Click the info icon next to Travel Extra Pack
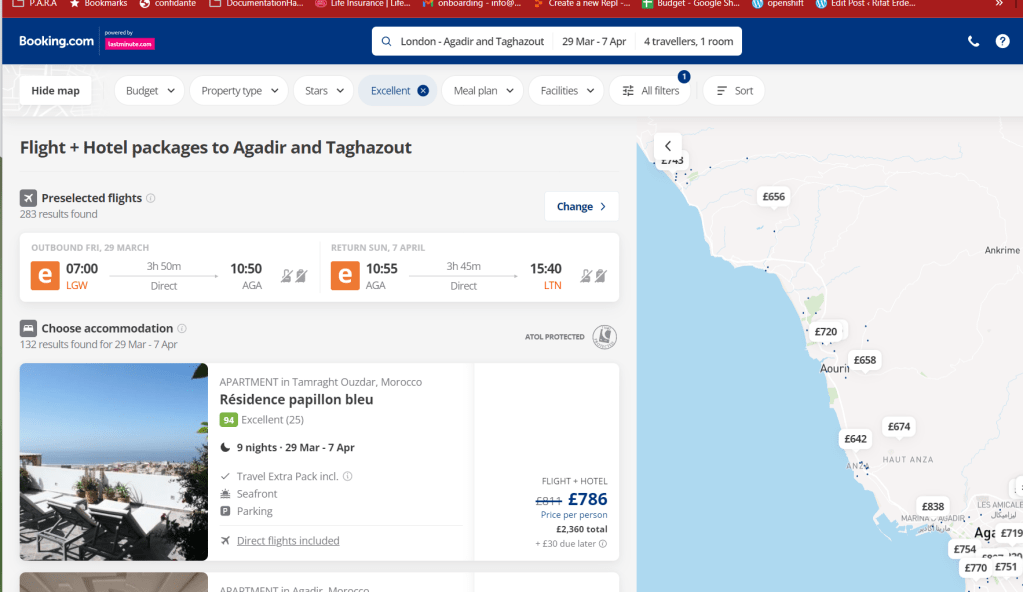The width and height of the screenshot is (1023, 592). (348, 476)
